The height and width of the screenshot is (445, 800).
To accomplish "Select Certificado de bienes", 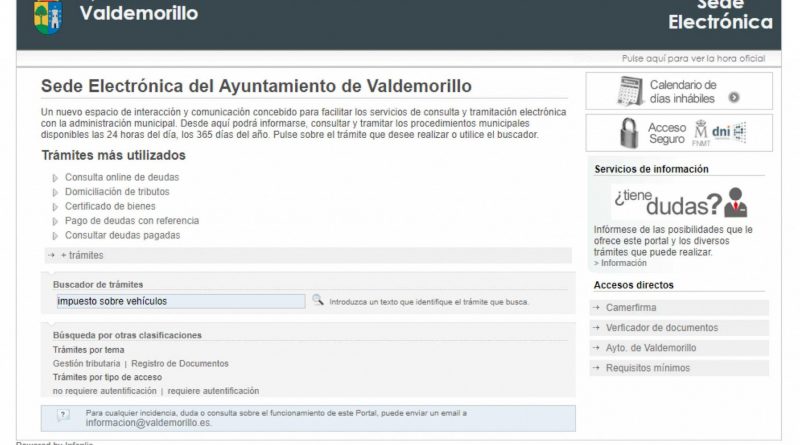I will [x=108, y=206].
